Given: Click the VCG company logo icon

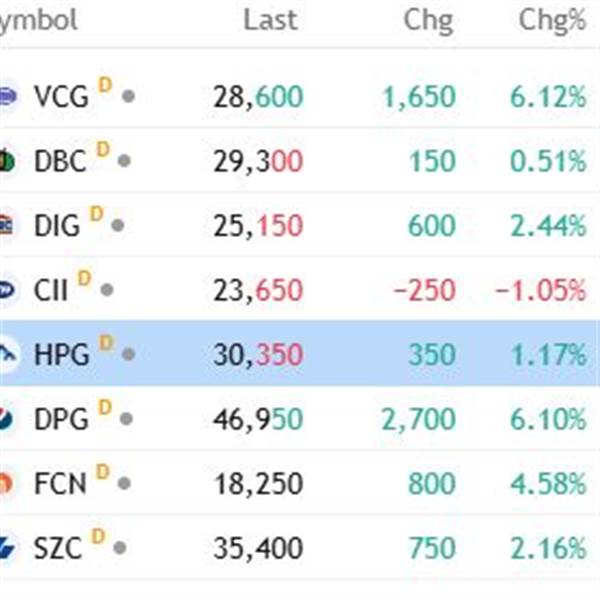Looking at the screenshot, I should click(6, 97).
